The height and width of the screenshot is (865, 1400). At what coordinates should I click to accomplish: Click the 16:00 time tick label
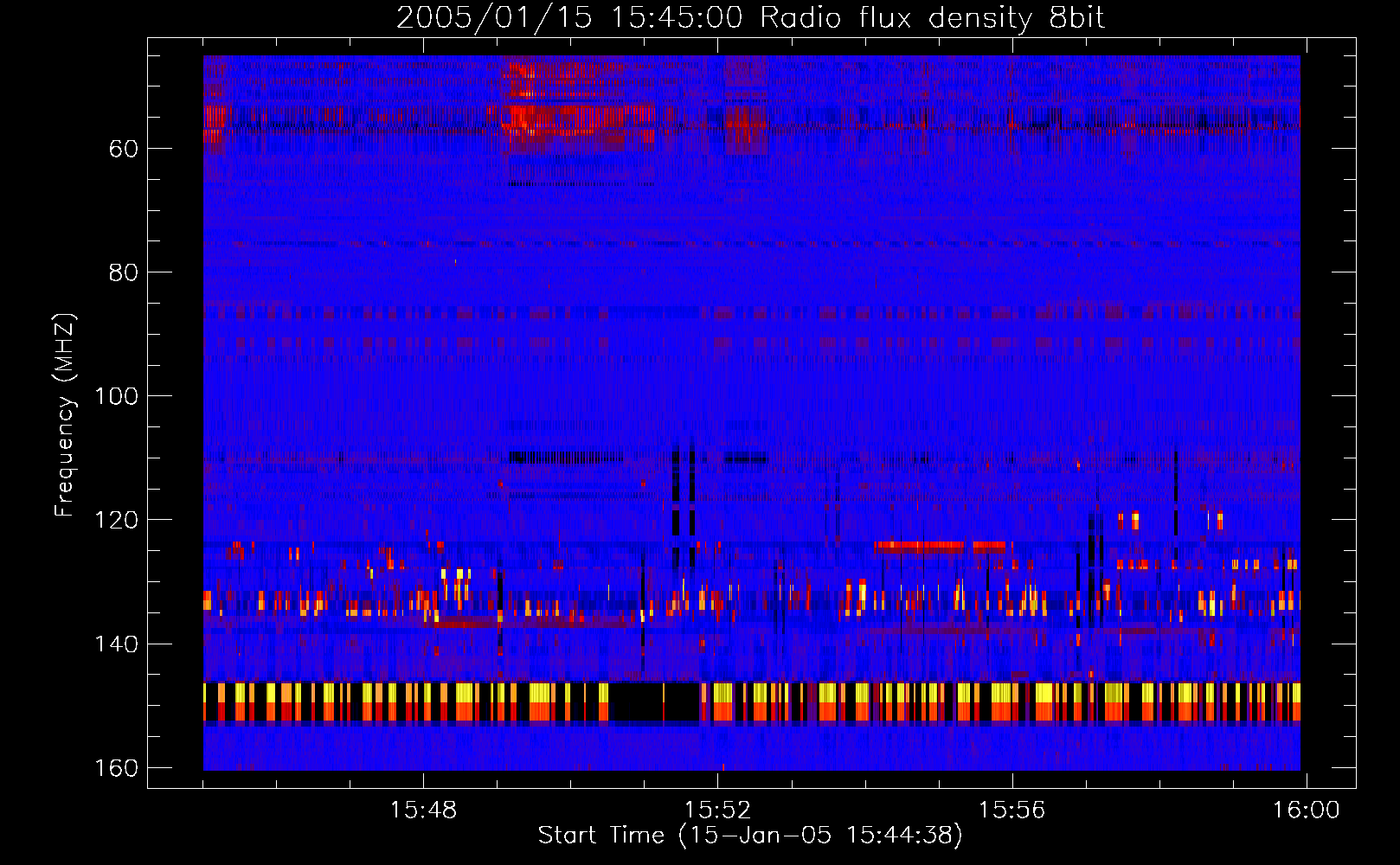[x=1306, y=810]
